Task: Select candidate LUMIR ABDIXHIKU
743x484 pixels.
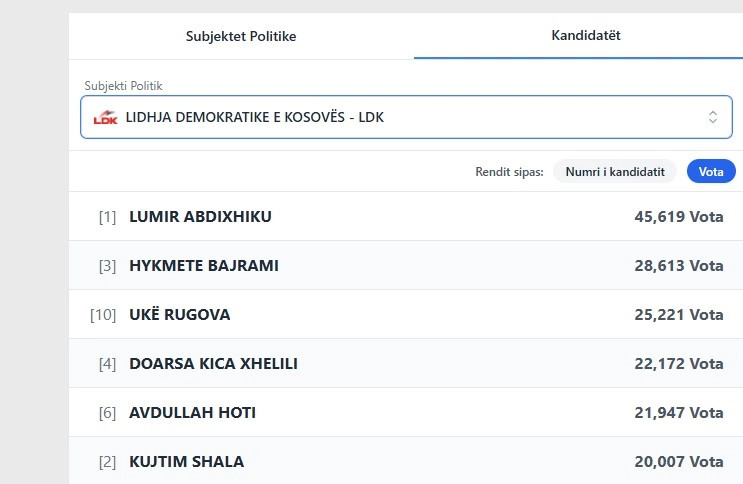Action: coord(200,216)
